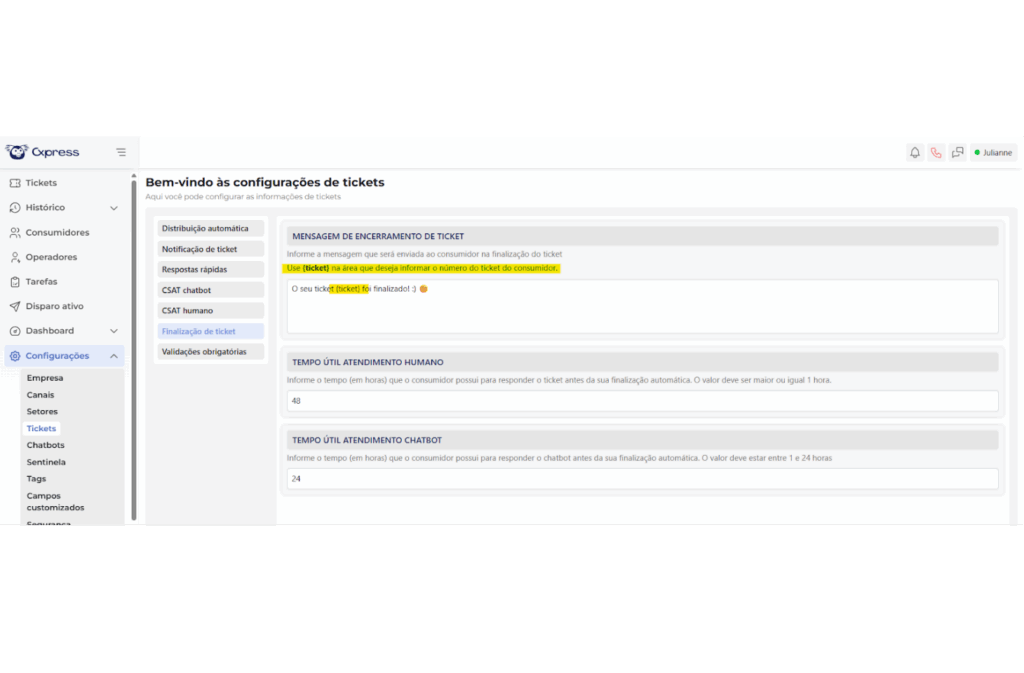Viewport: 1024px width, 673px height.
Task: Open Tickets from the sidebar icon
Action: tap(15, 183)
